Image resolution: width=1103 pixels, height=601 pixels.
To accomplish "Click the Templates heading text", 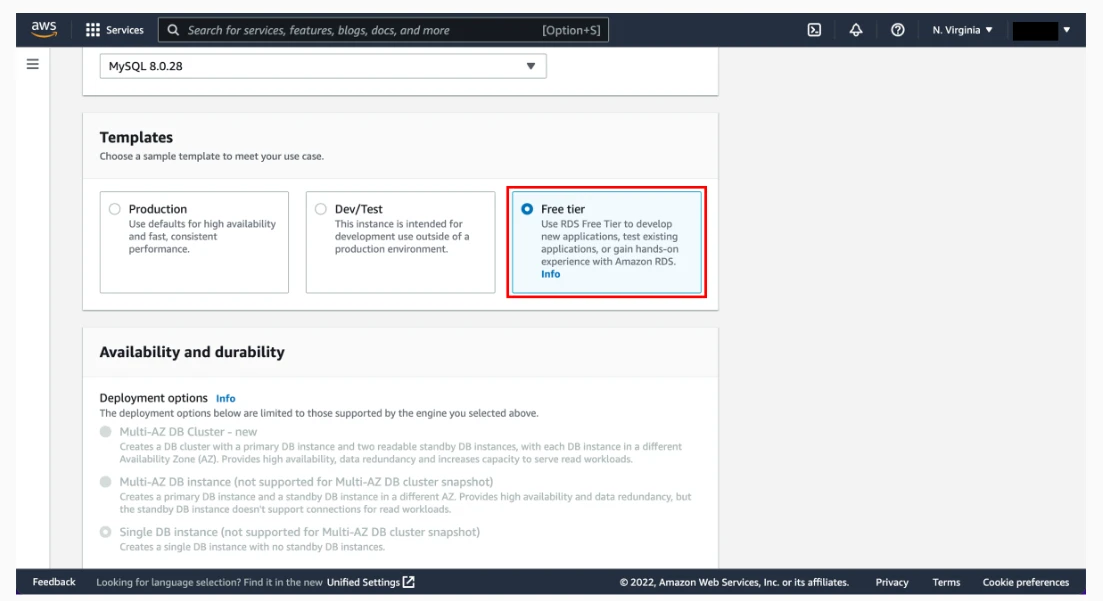I will pos(136,137).
